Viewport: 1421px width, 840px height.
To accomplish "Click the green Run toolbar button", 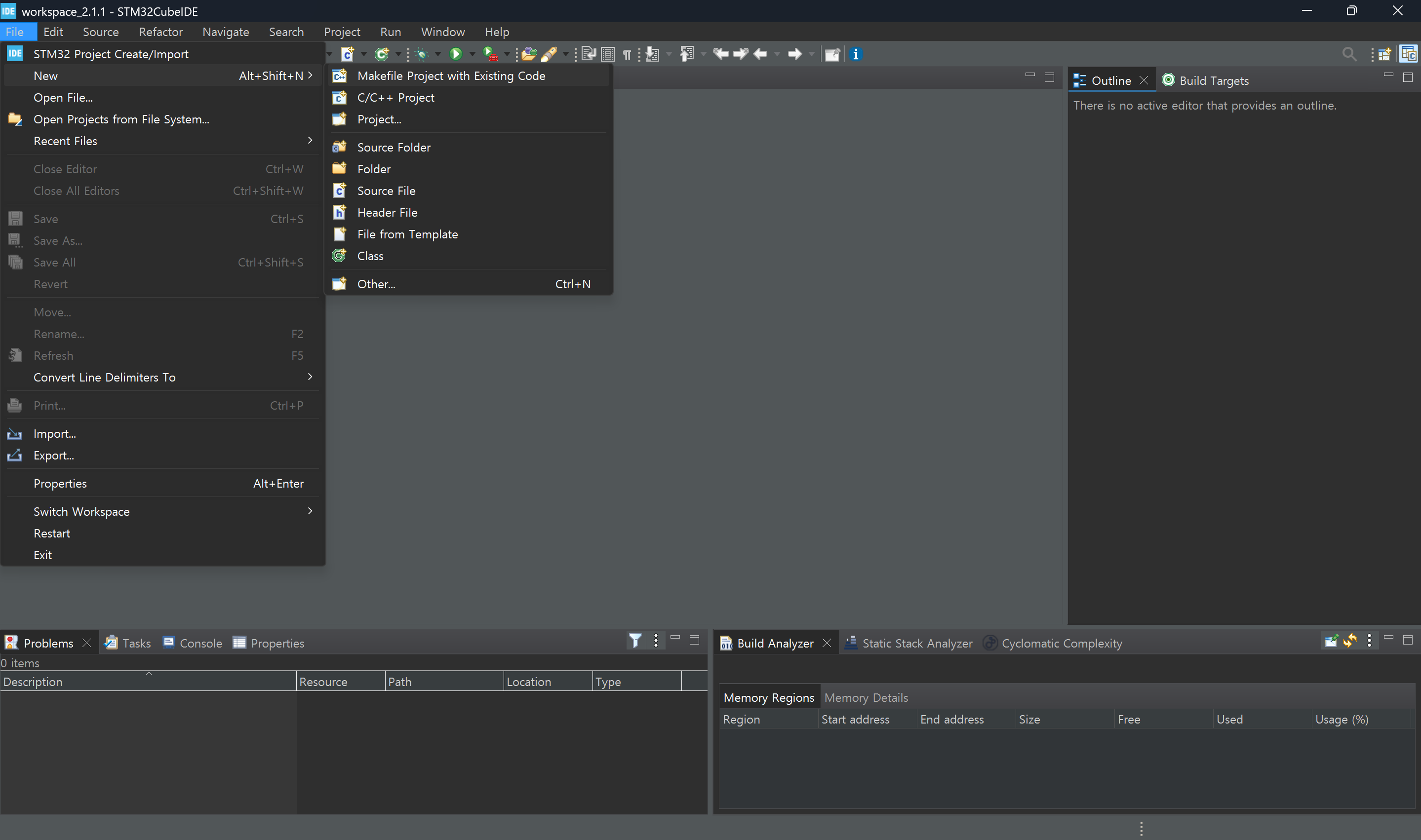I will point(456,54).
